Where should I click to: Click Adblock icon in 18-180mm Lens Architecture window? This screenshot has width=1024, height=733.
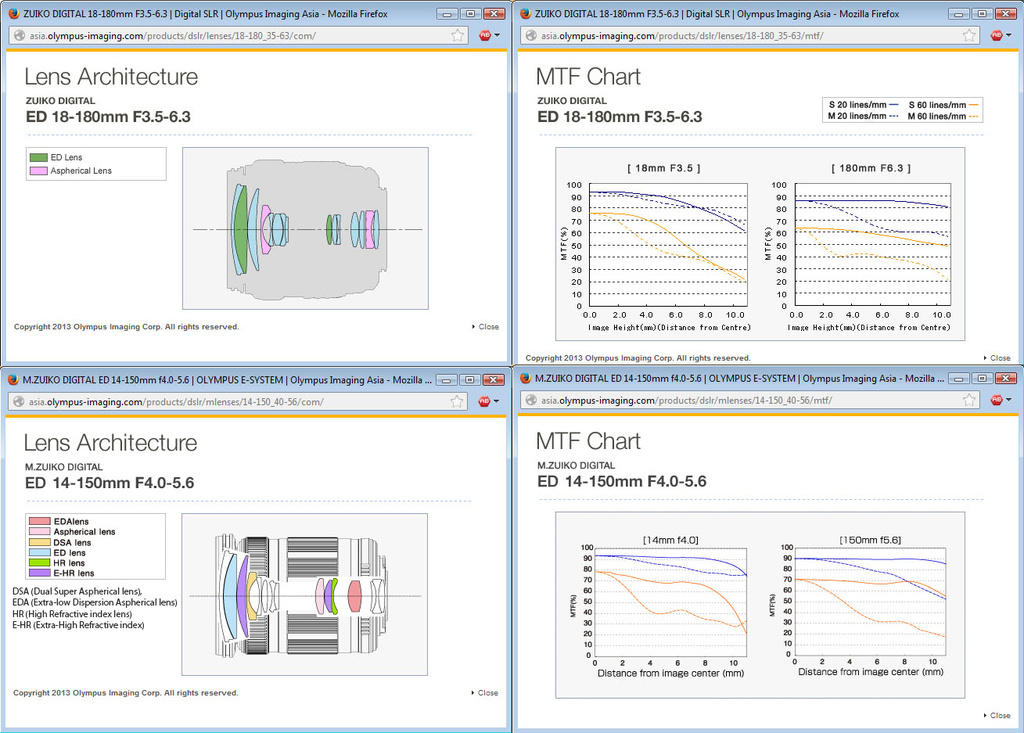[485, 36]
